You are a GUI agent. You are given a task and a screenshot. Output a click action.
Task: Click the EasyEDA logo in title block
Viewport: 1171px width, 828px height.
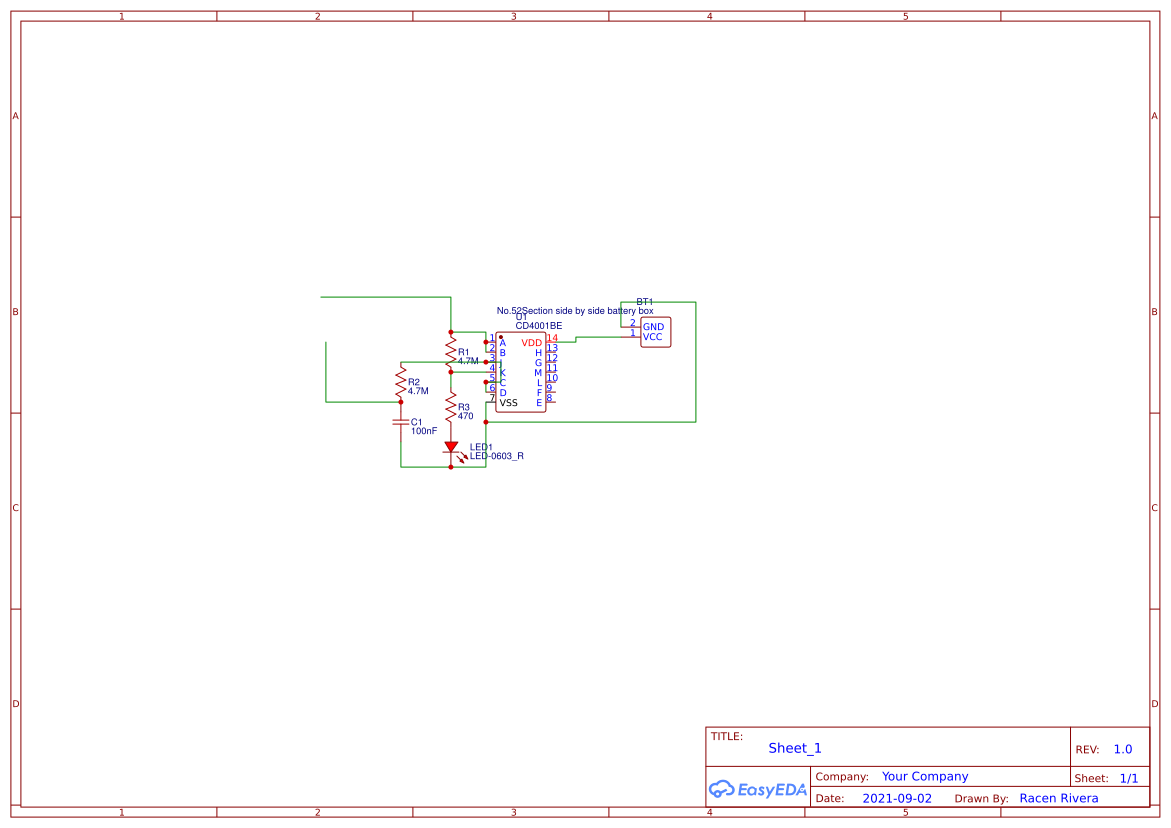coord(757,789)
